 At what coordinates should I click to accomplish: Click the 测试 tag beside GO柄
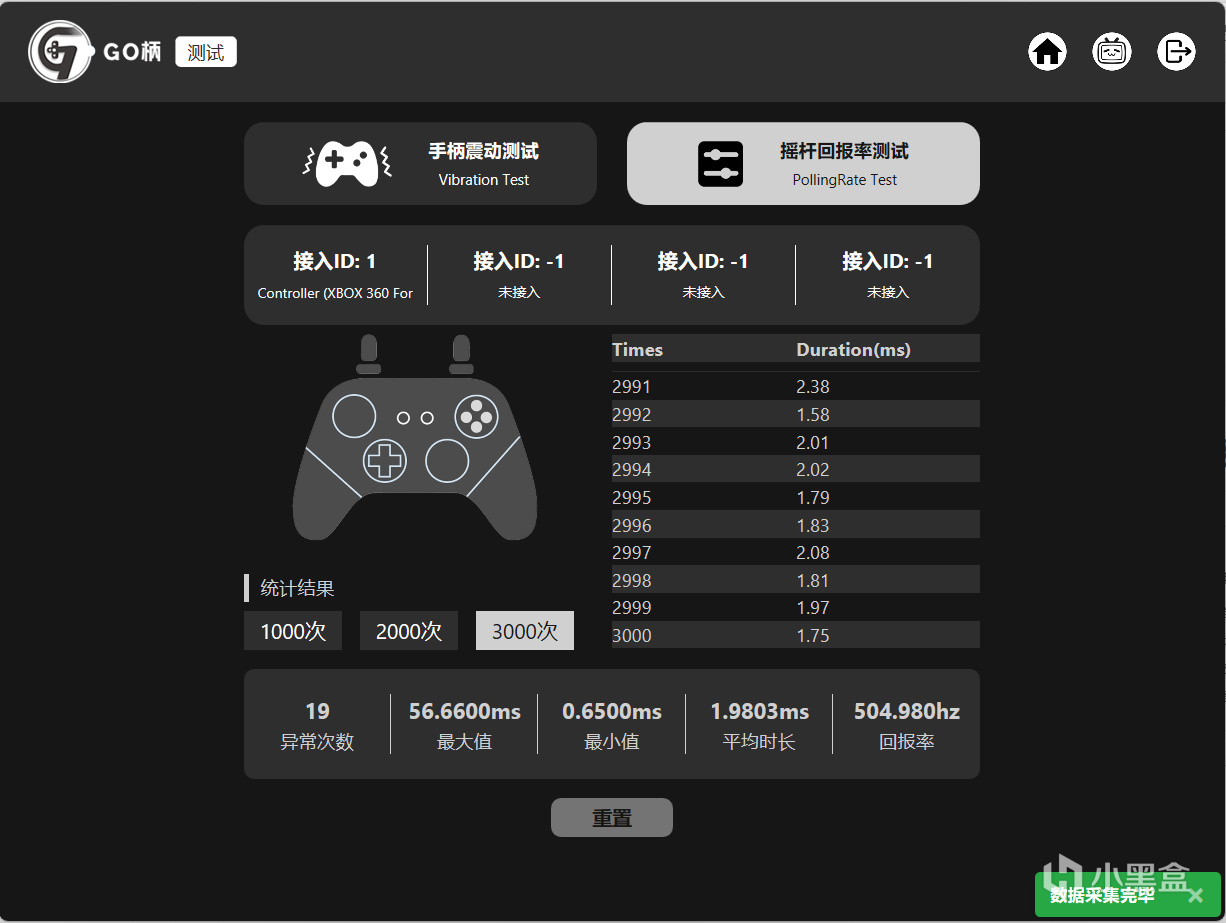(x=206, y=52)
